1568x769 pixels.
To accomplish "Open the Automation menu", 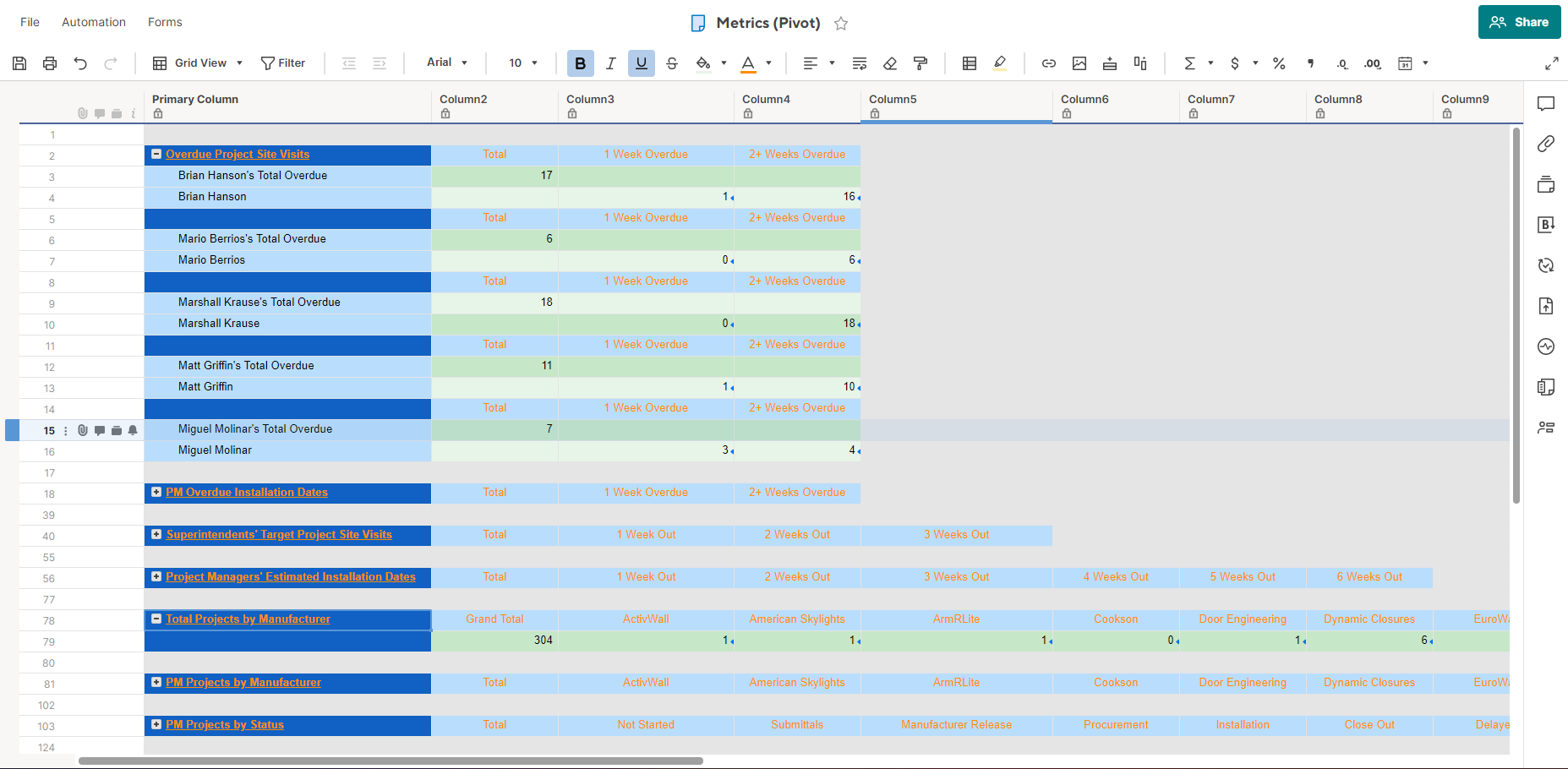I will tap(94, 22).
